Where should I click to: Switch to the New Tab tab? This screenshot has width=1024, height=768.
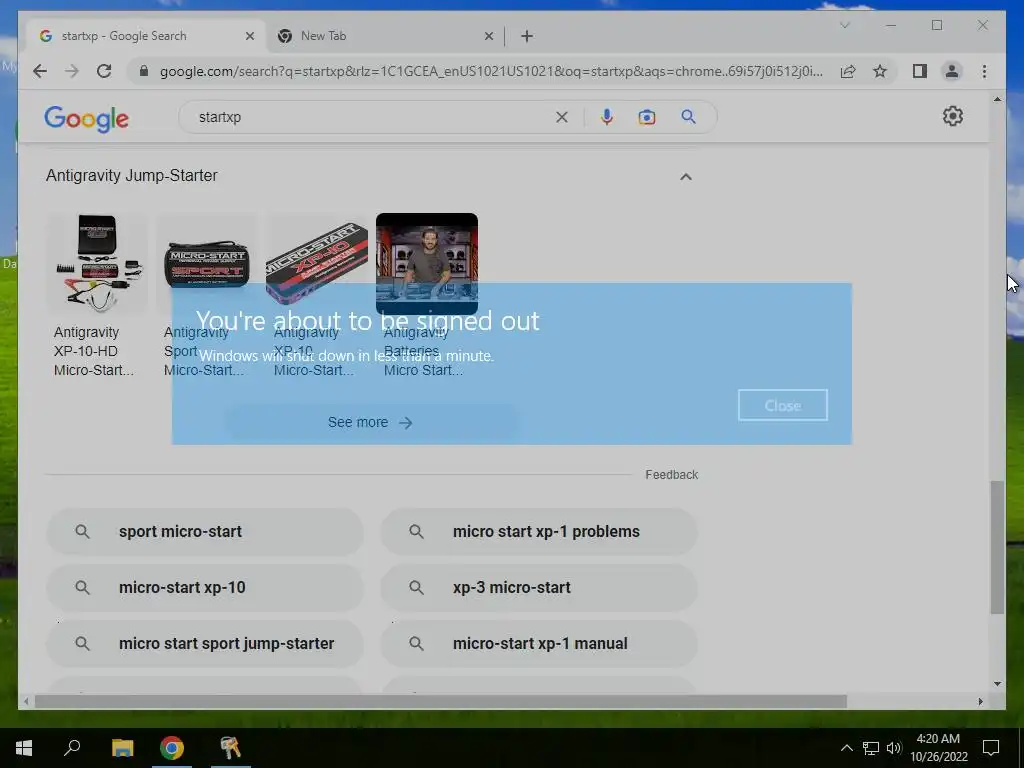[385, 36]
